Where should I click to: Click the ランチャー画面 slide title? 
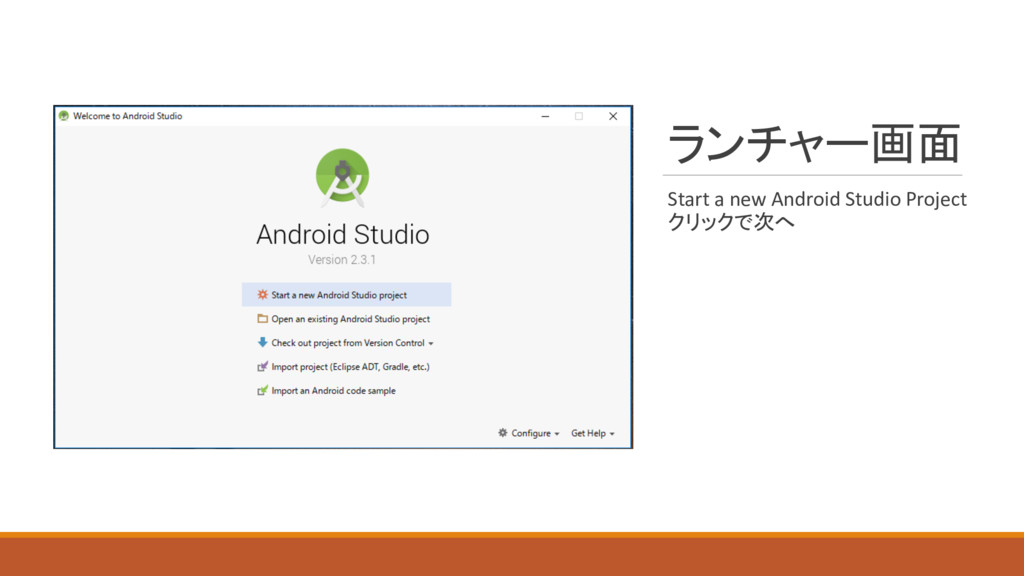[x=813, y=144]
